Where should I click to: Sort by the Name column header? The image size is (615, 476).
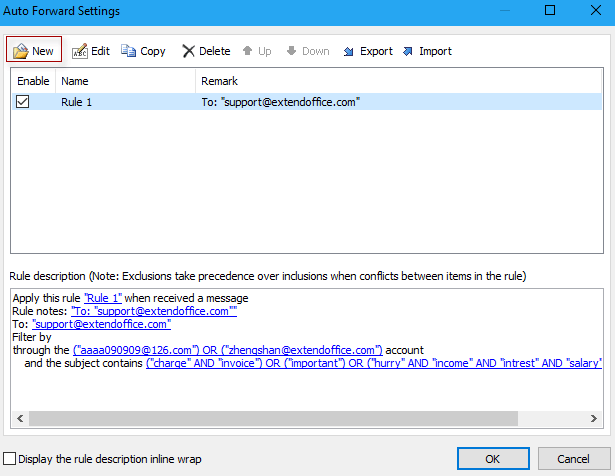pos(125,81)
